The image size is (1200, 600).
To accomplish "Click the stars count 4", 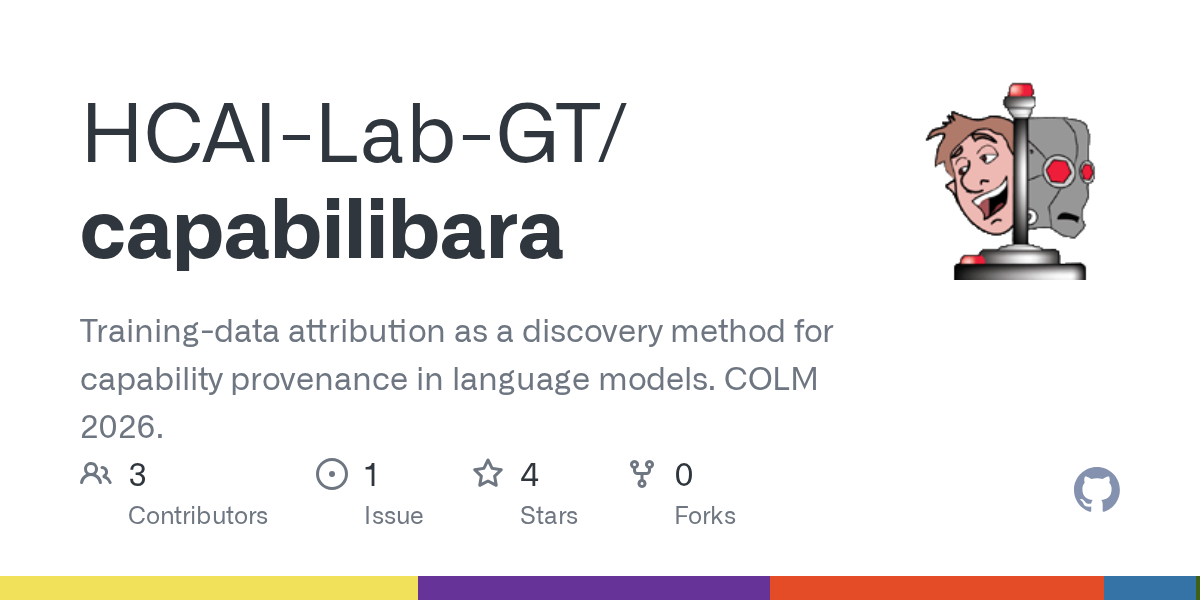I will [529, 475].
